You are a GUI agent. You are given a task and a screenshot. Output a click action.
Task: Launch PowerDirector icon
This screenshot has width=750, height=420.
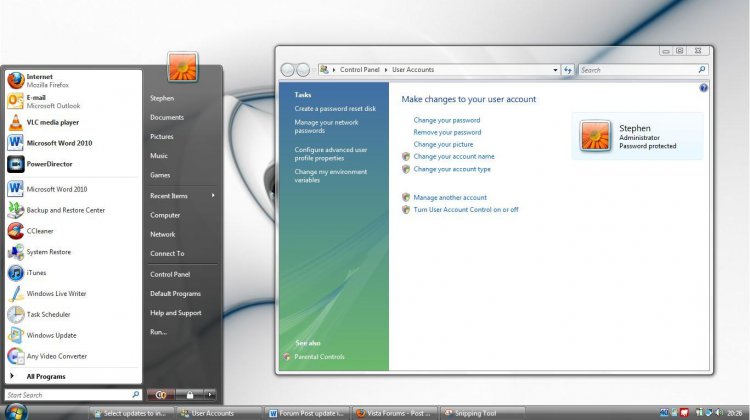click(16, 164)
